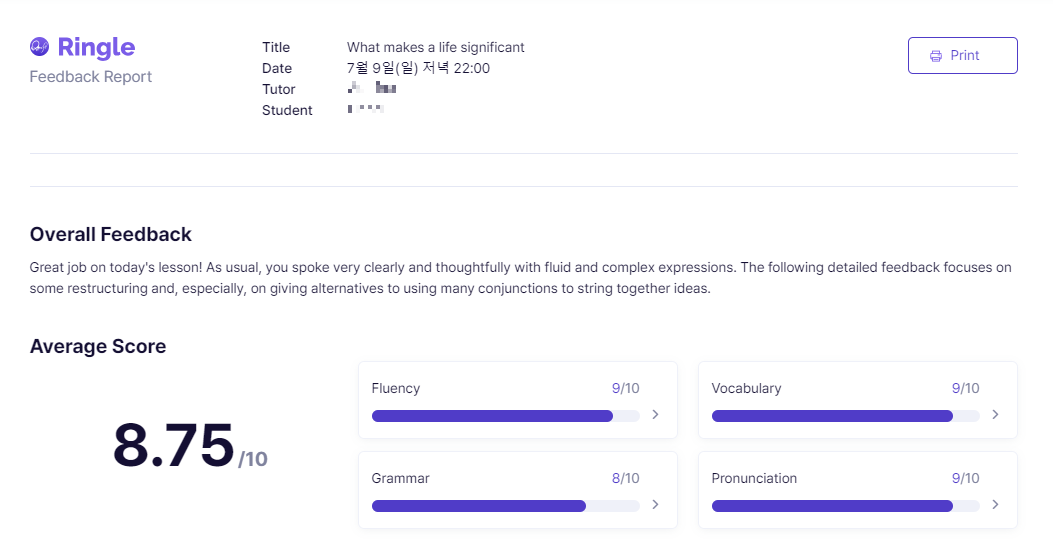Image resolution: width=1053 pixels, height=545 pixels.
Task: Click the Vocabulary progress bar
Action: click(845, 416)
